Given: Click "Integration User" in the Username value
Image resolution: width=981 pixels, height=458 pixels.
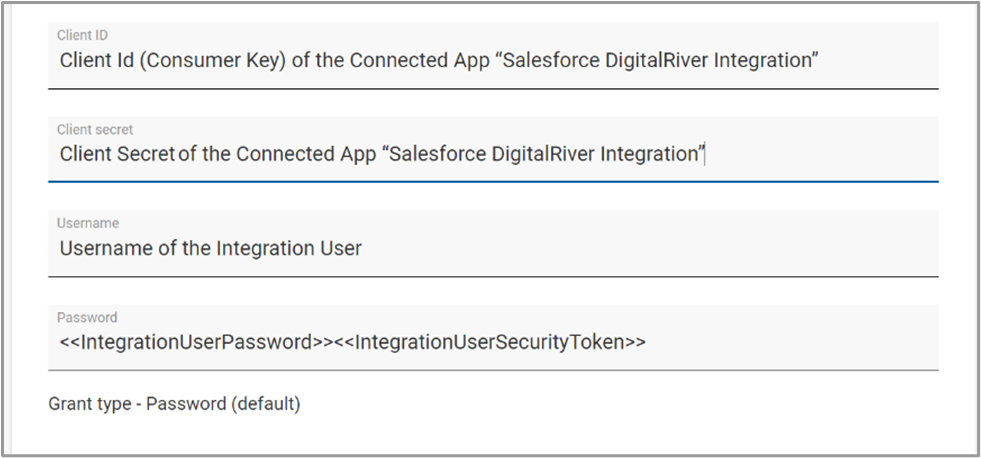Looking at the screenshot, I should tap(289, 249).
